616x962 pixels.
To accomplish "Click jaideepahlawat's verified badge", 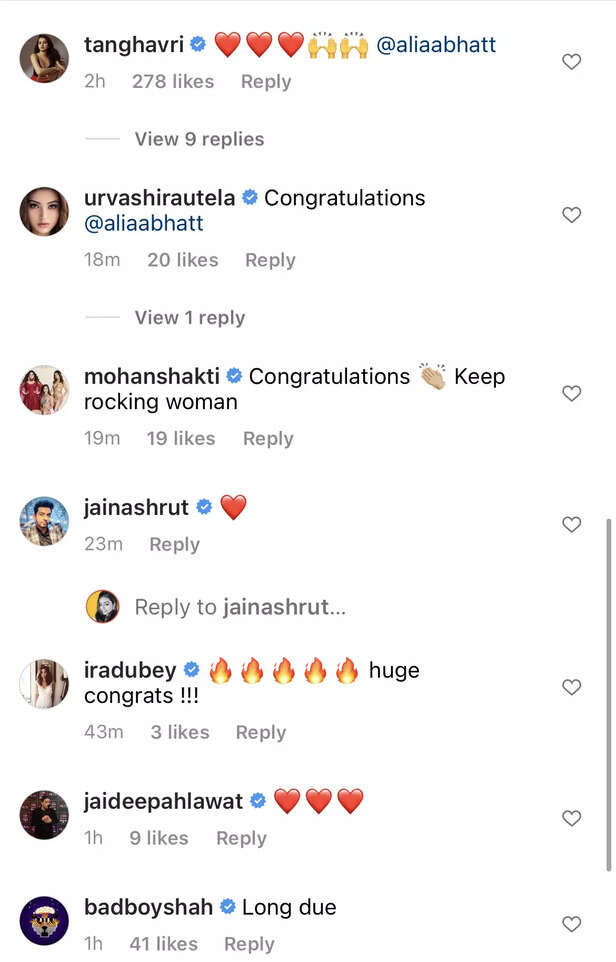I will [x=259, y=800].
